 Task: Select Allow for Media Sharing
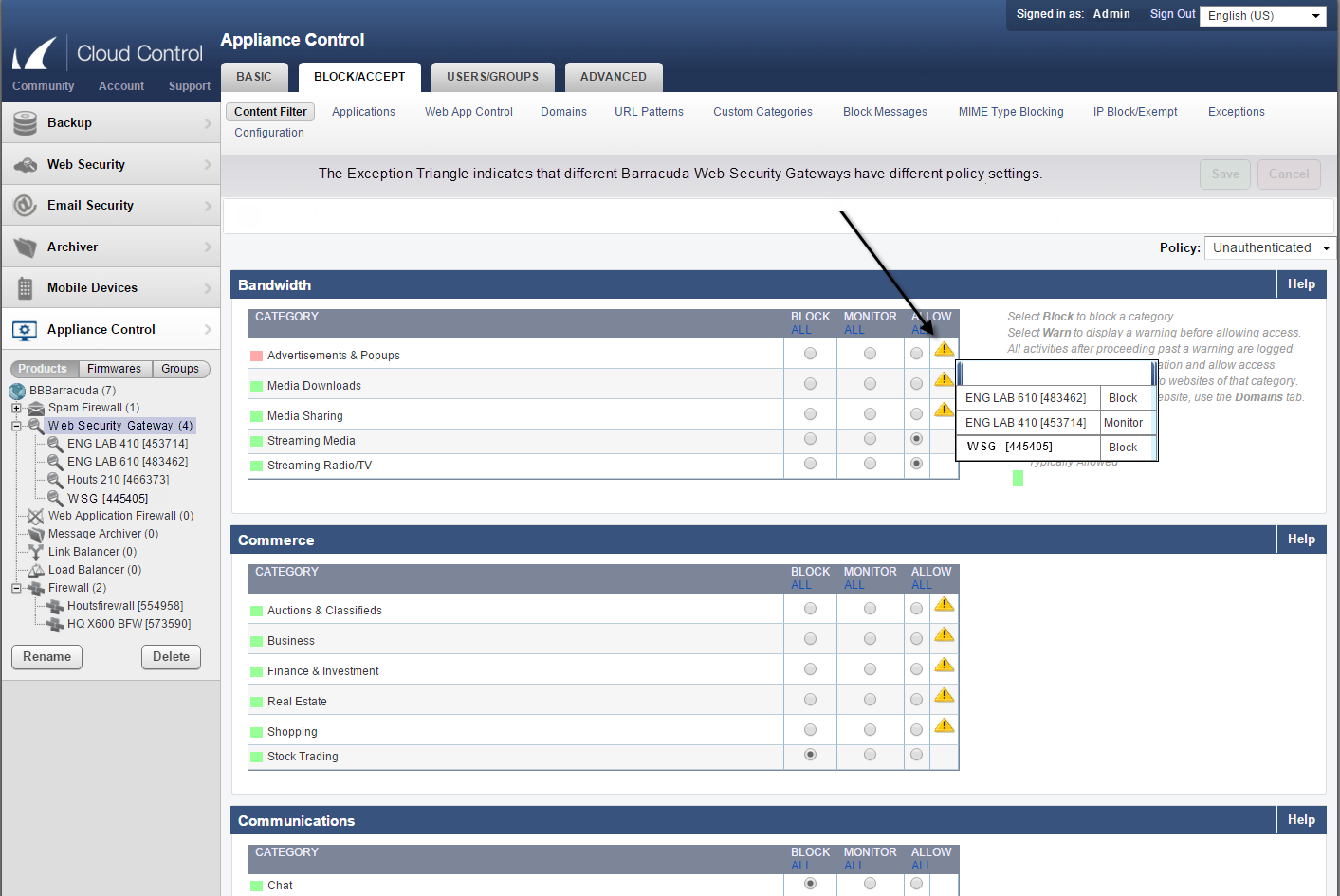click(x=916, y=414)
